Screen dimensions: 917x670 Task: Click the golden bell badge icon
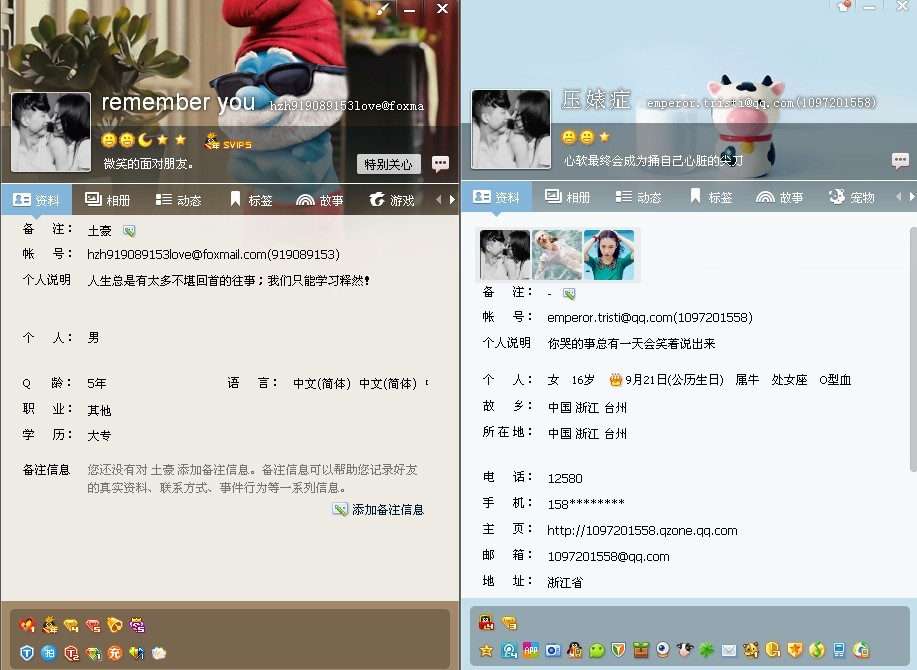pos(115,624)
